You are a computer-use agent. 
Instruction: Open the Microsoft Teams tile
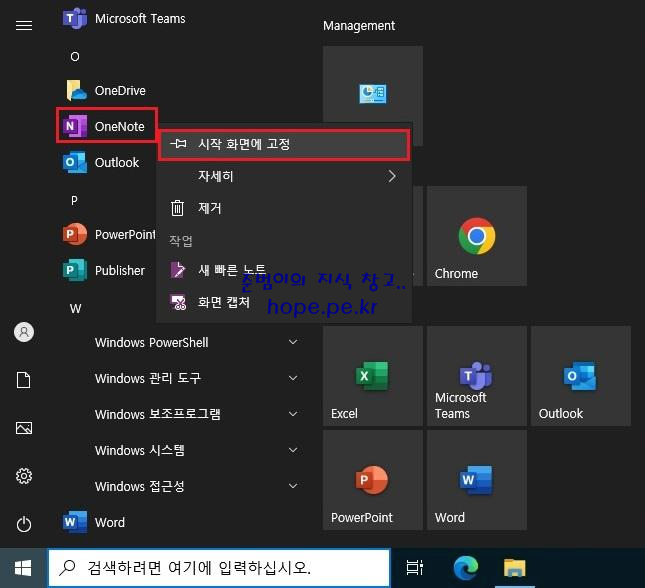click(477, 376)
